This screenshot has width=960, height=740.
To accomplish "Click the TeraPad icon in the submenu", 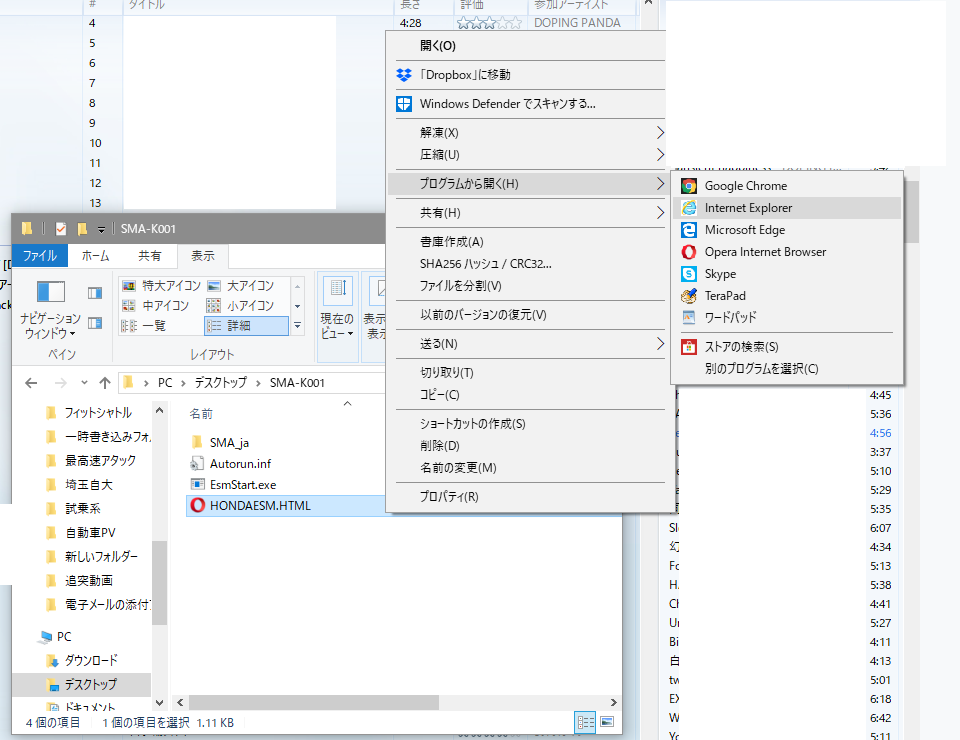I will tap(689, 296).
